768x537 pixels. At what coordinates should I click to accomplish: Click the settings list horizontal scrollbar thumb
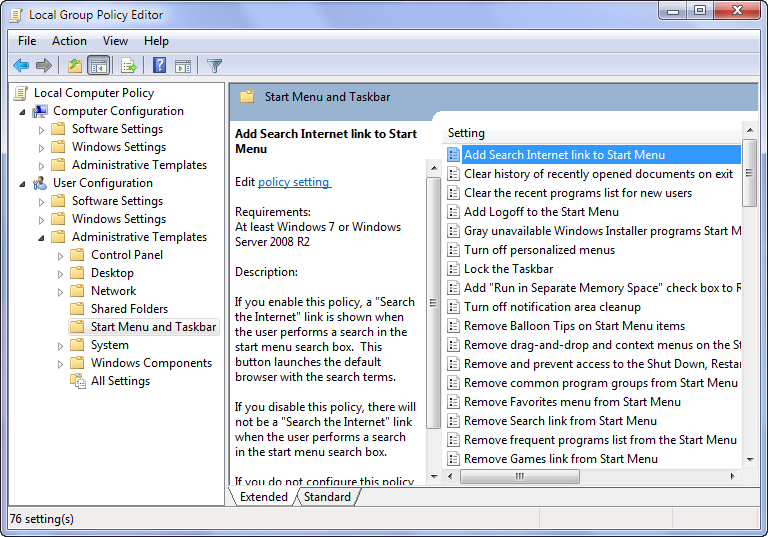(x=520, y=476)
